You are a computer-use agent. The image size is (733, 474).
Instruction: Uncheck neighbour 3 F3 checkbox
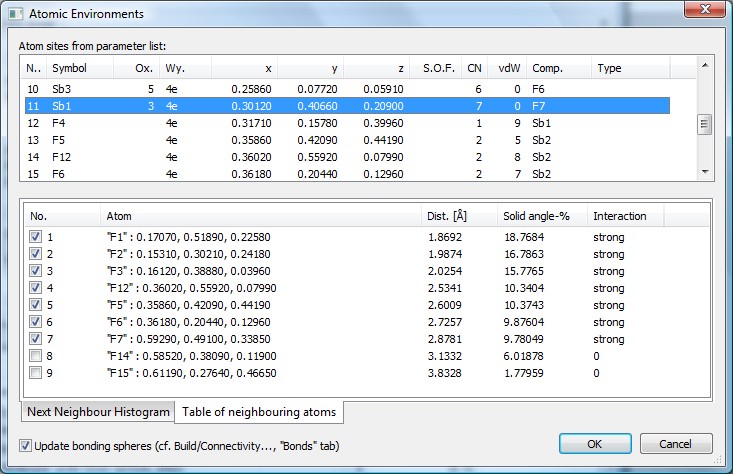(35, 271)
